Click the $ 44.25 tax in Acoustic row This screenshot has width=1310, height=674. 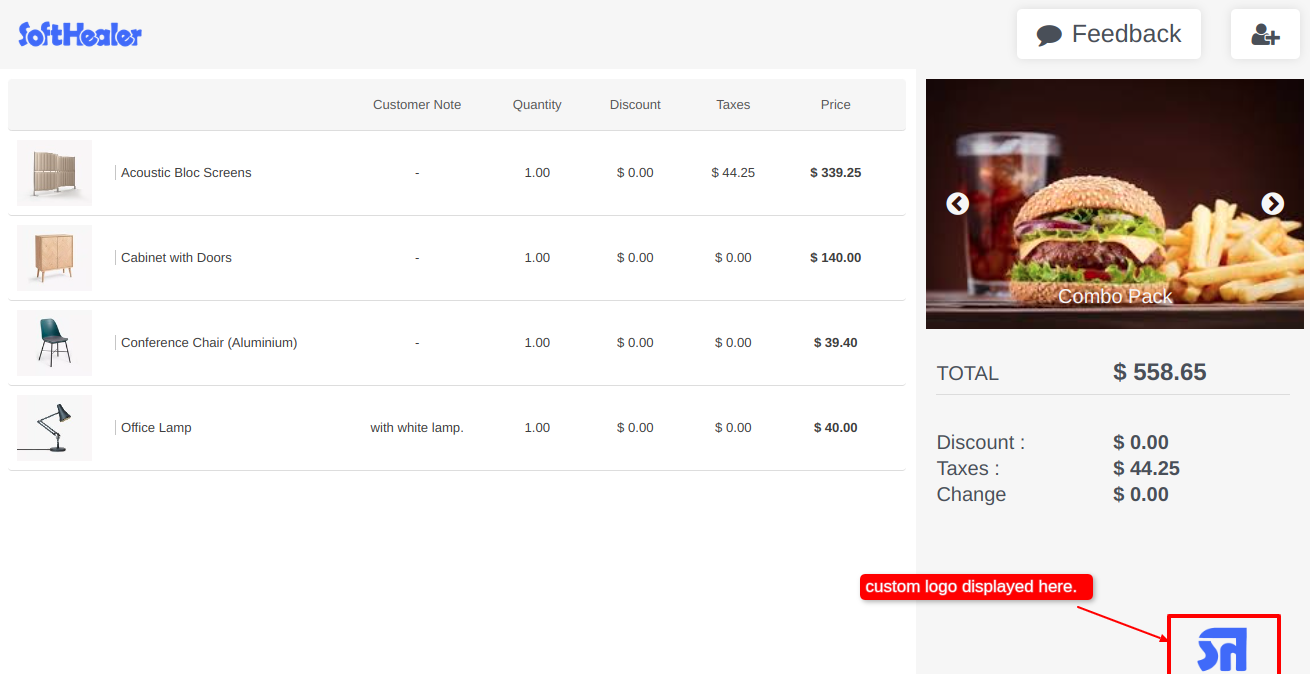pyautogui.click(x=733, y=173)
